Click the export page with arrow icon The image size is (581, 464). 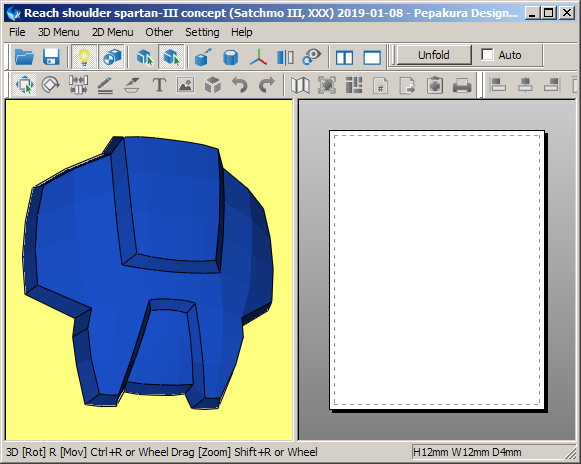click(408, 85)
